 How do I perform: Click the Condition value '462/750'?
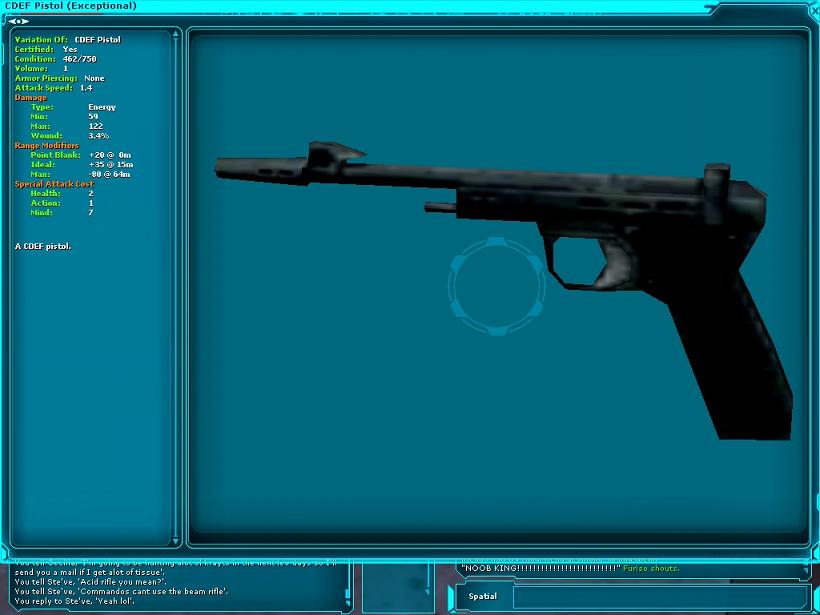79,59
